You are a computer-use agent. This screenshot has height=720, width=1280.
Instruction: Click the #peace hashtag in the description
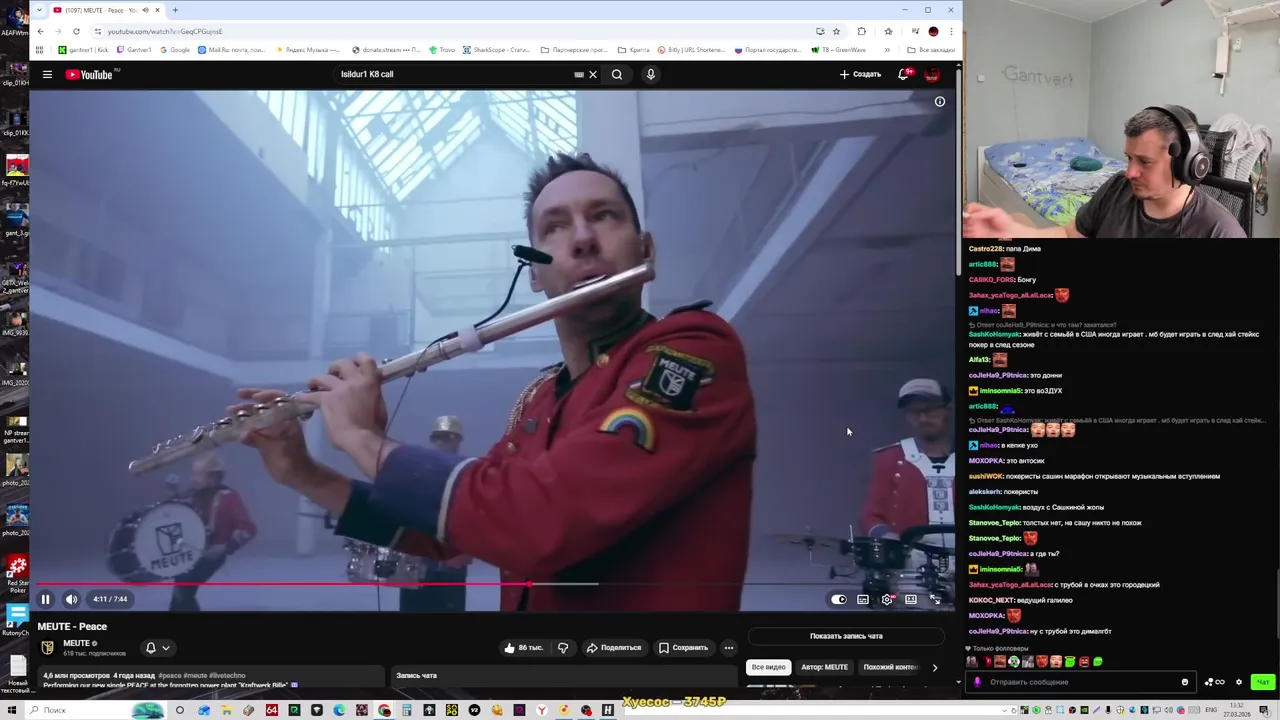point(170,675)
